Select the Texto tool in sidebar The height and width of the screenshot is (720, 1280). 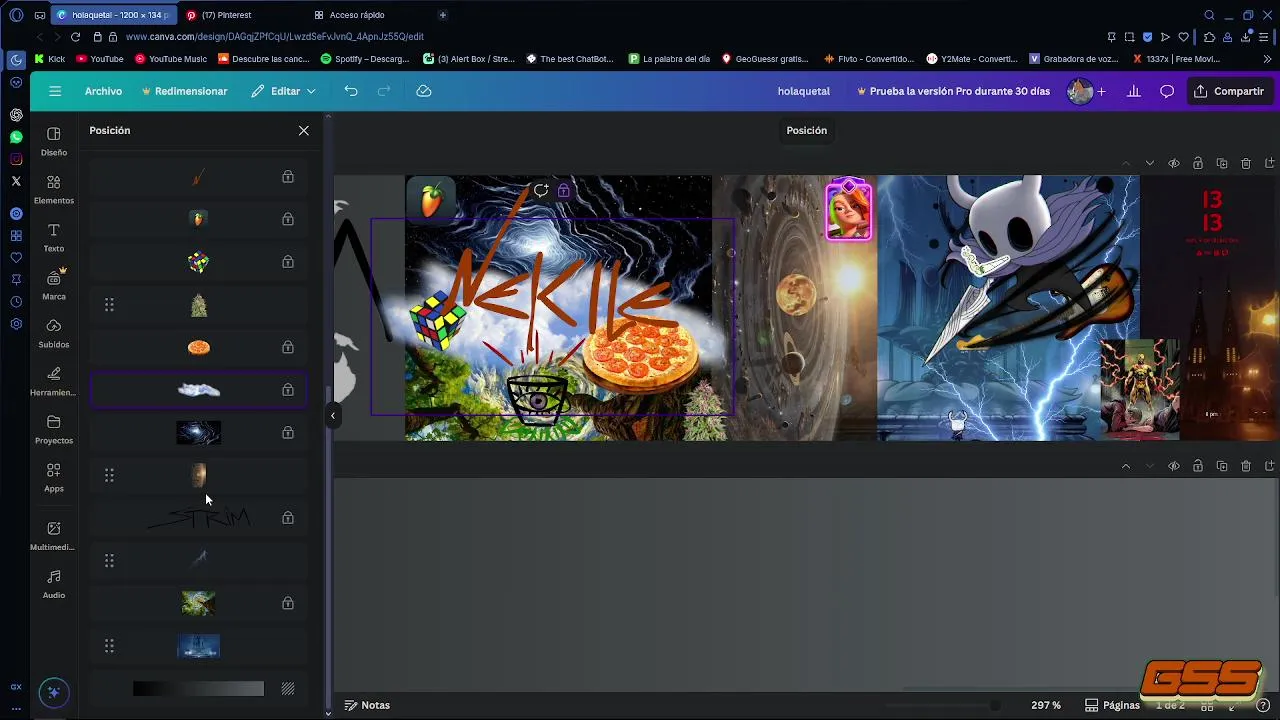[54, 237]
